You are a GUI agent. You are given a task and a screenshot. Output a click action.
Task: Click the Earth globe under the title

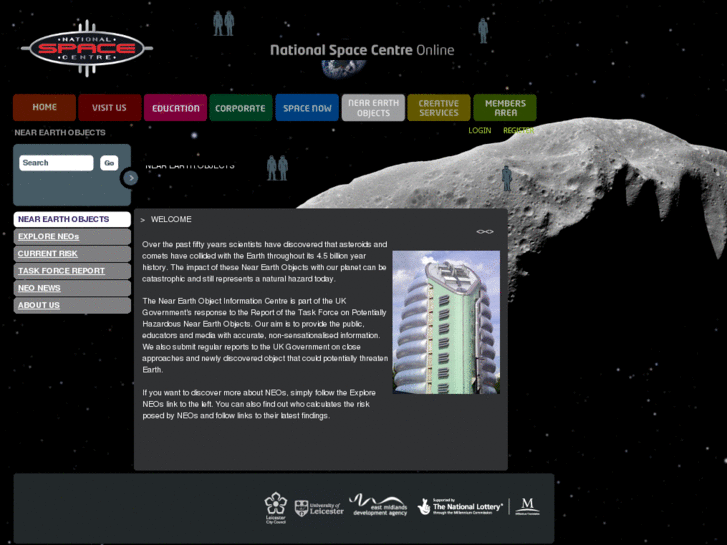point(344,69)
